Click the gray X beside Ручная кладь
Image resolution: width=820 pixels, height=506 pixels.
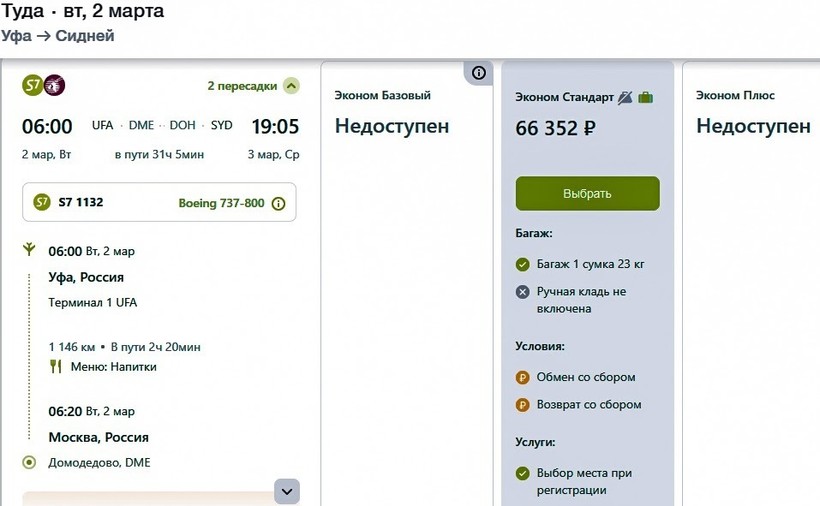coord(522,292)
